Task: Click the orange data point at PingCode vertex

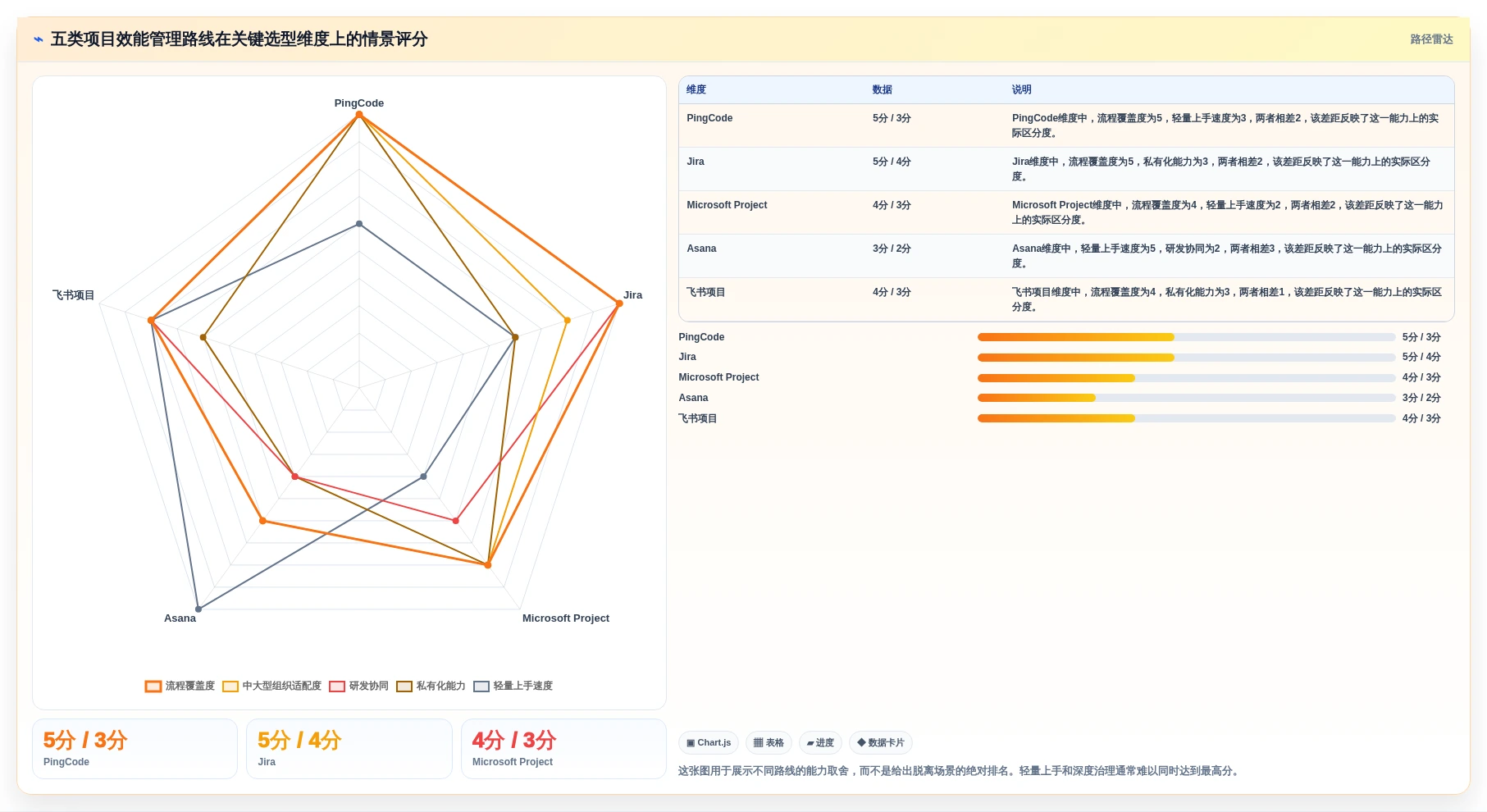Action: 359,115
